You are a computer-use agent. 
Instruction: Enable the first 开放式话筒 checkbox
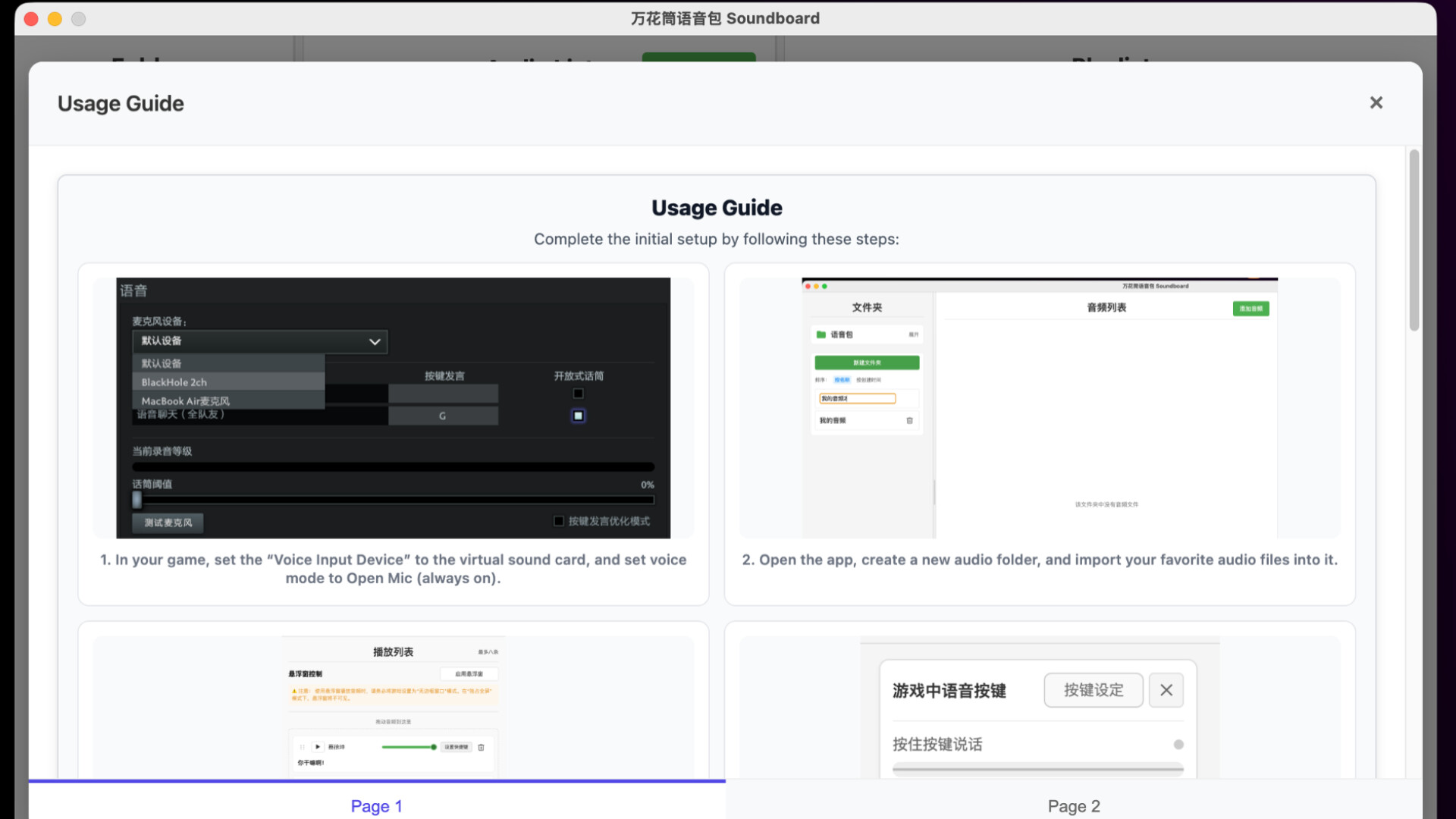[578, 393]
